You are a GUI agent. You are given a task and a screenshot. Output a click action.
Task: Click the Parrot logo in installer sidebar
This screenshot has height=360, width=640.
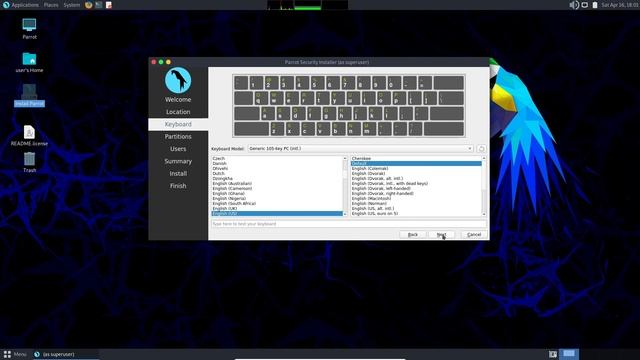pos(178,80)
